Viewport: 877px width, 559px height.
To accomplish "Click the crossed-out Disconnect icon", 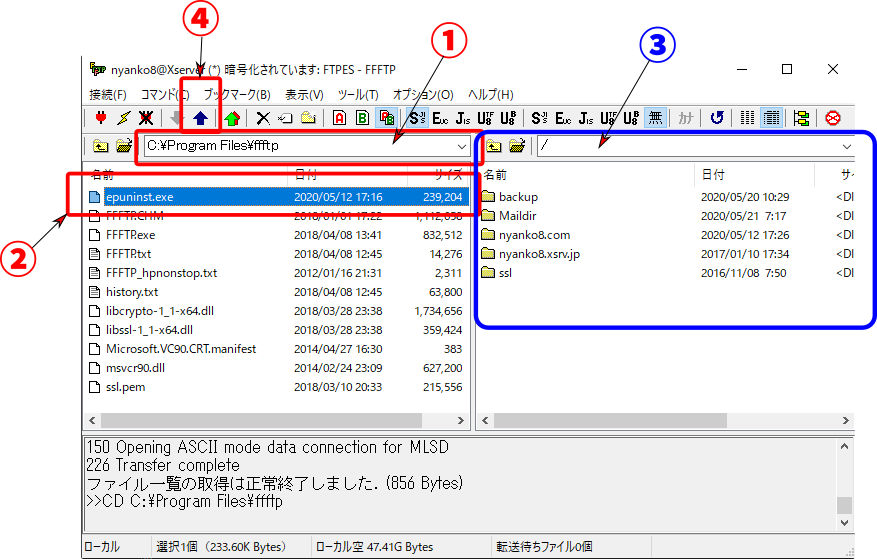I will pyautogui.click(x=146, y=118).
